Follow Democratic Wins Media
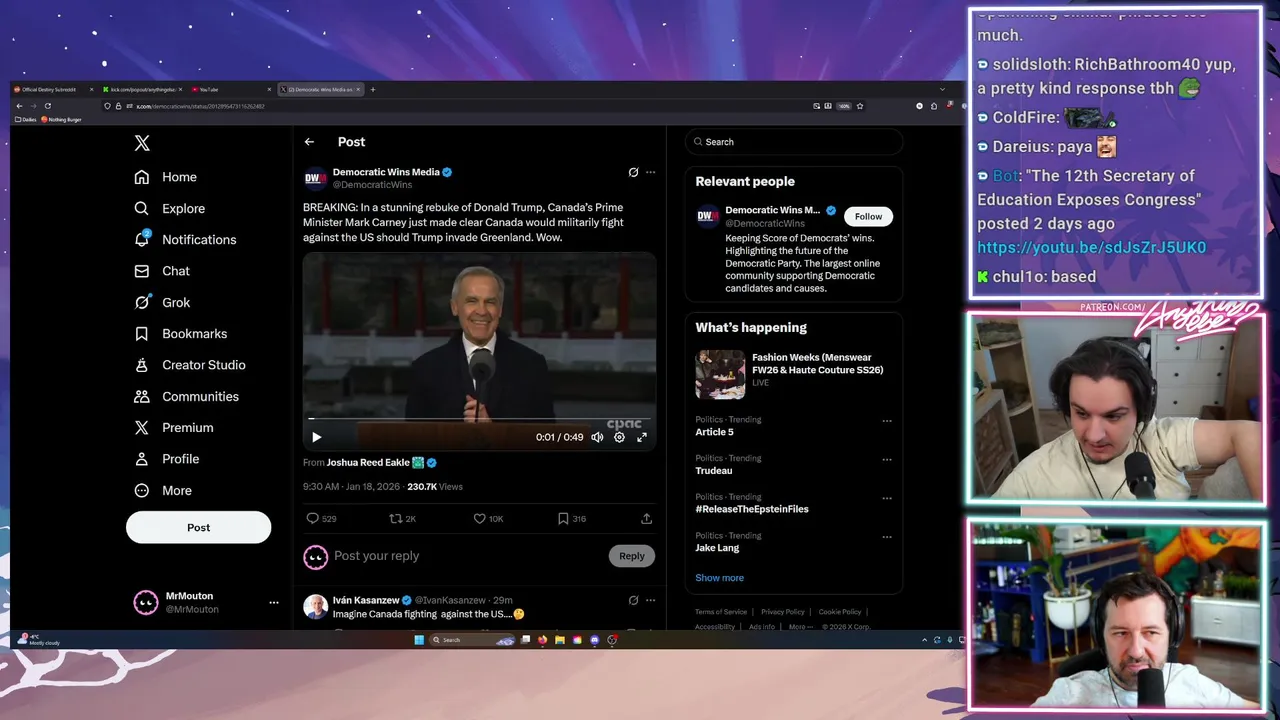1280x720 pixels. tap(868, 216)
